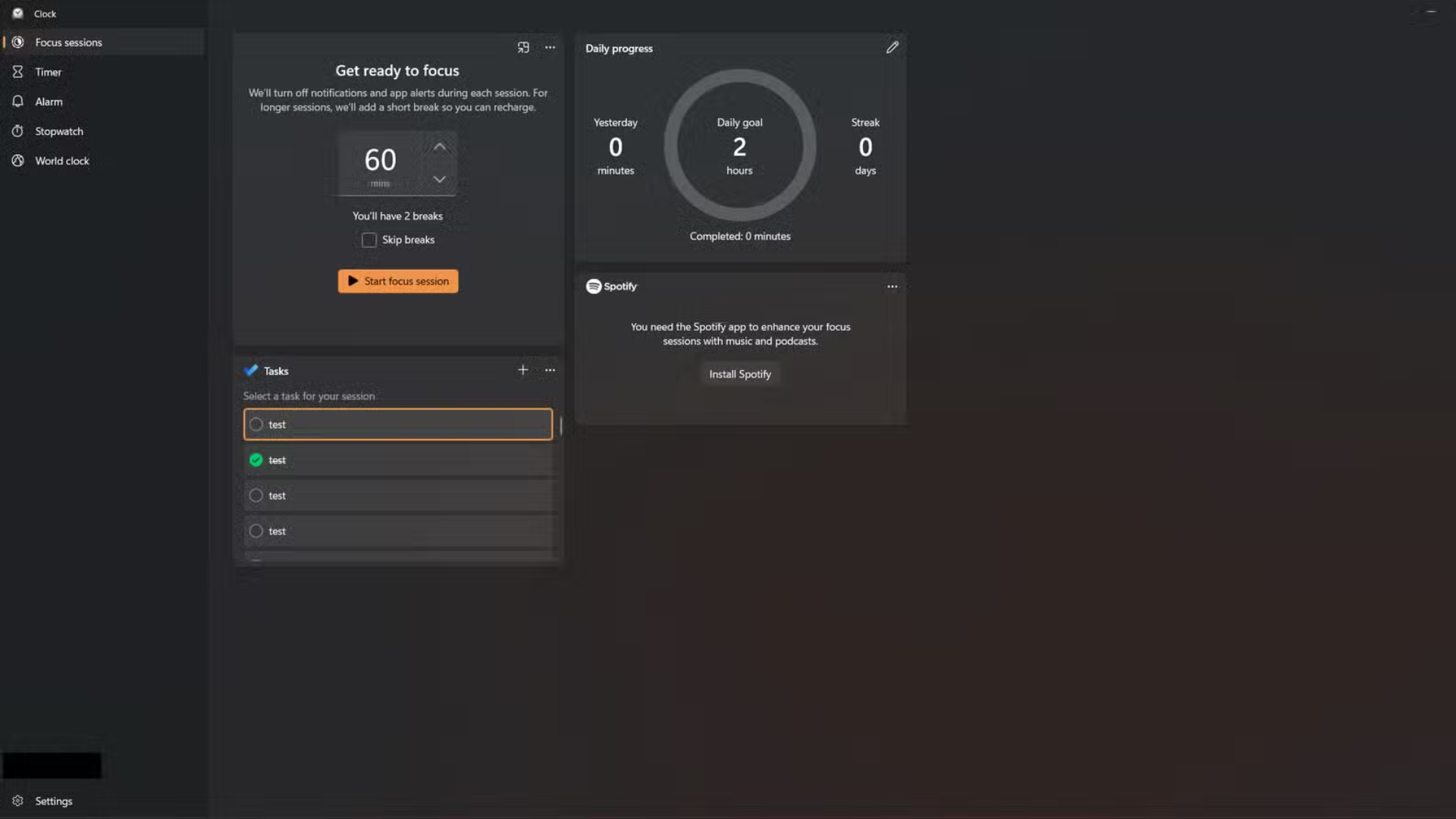The height and width of the screenshot is (819, 1456).
Task: Decrease session minutes with the down chevron
Action: tap(440, 180)
